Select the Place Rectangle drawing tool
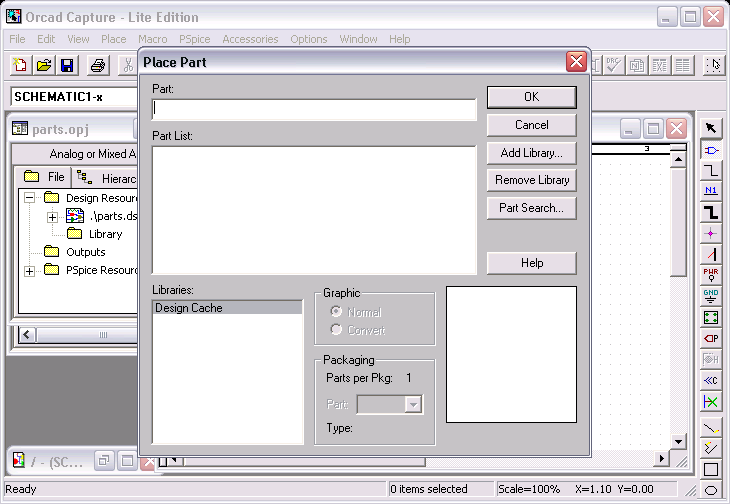 (x=710, y=469)
